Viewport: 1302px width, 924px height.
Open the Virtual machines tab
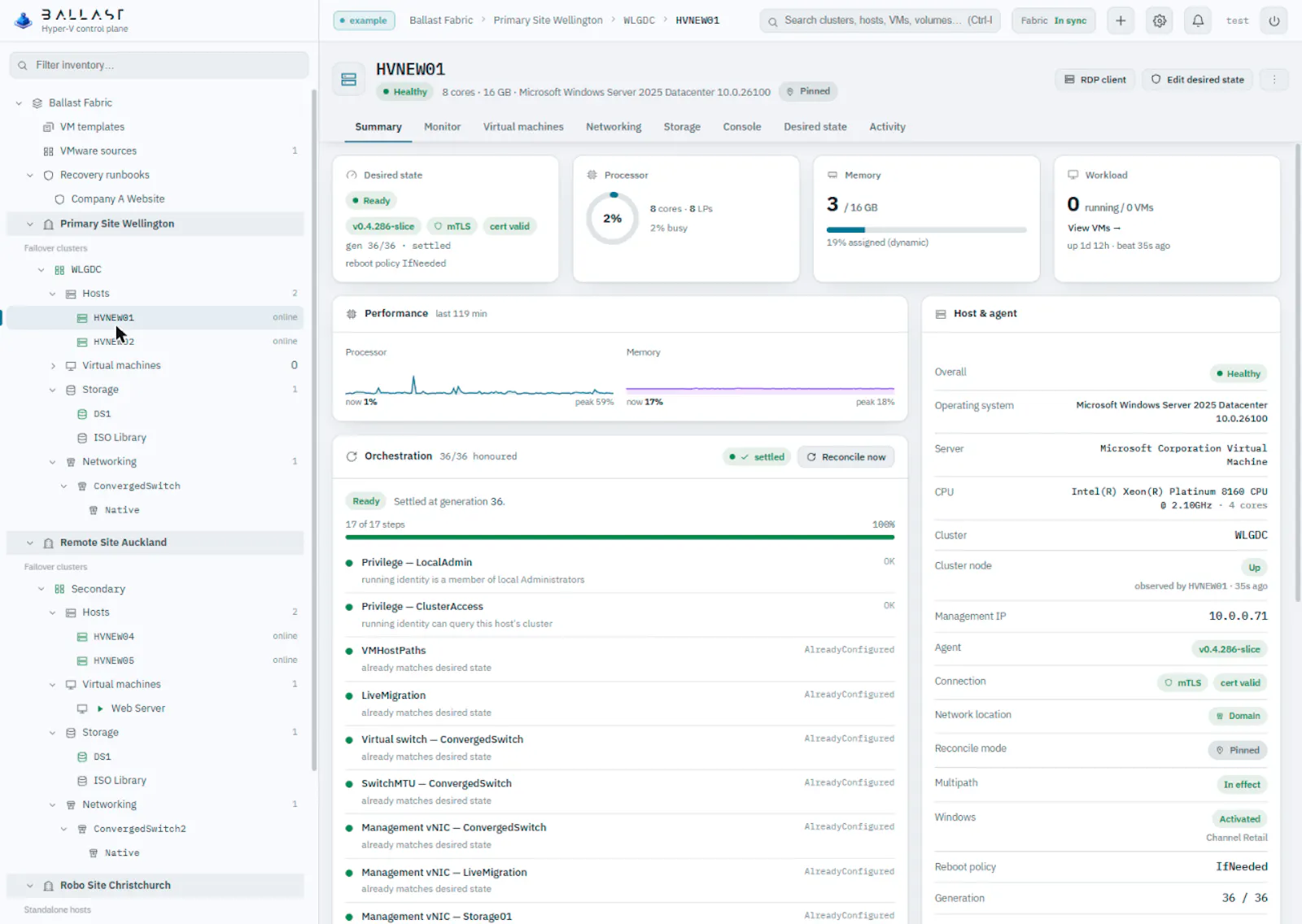523,127
